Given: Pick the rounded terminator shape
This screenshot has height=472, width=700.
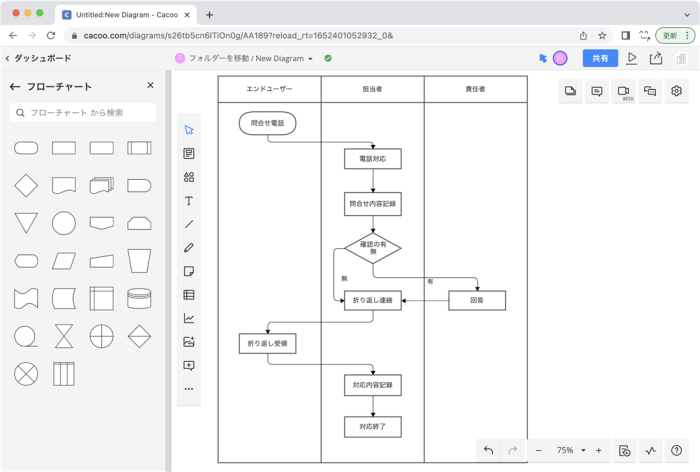Looking at the screenshot, I should 26,148.
